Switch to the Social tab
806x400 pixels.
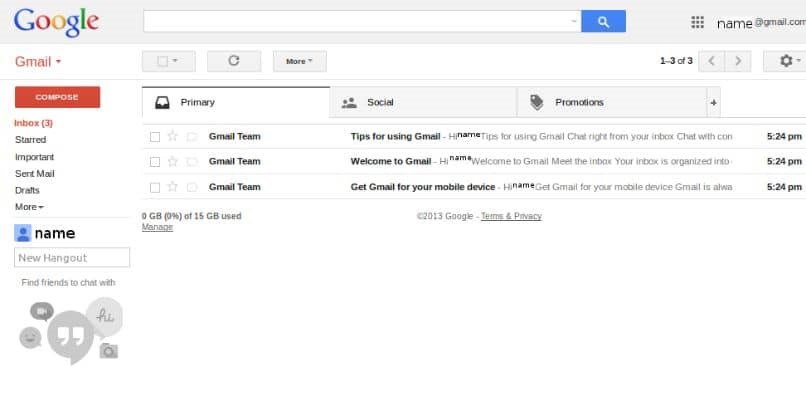point(379,102)
